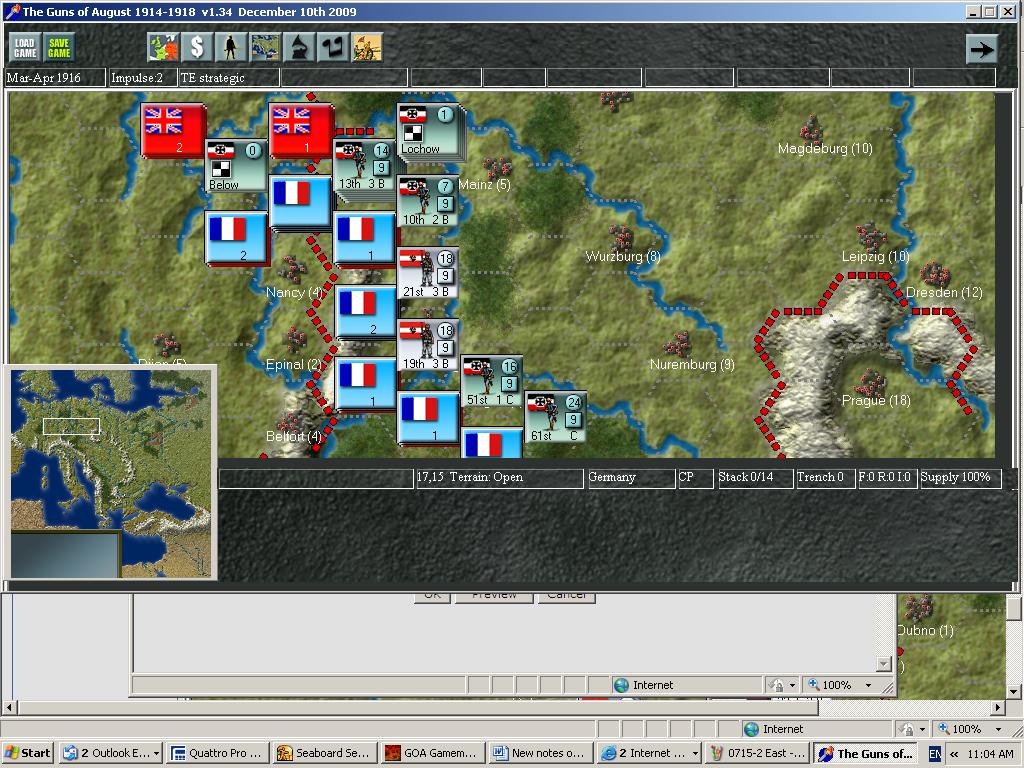Click the Load Game icon
The image size is (1024, 768).
tap(25, 48)
